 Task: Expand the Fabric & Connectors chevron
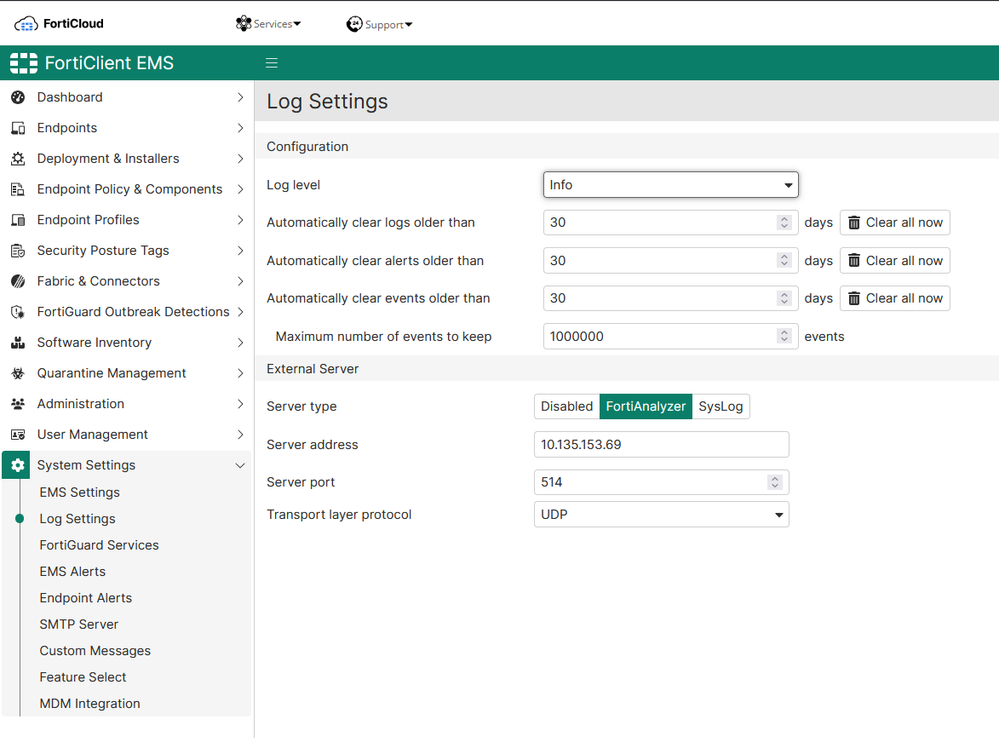click(240, 281)
